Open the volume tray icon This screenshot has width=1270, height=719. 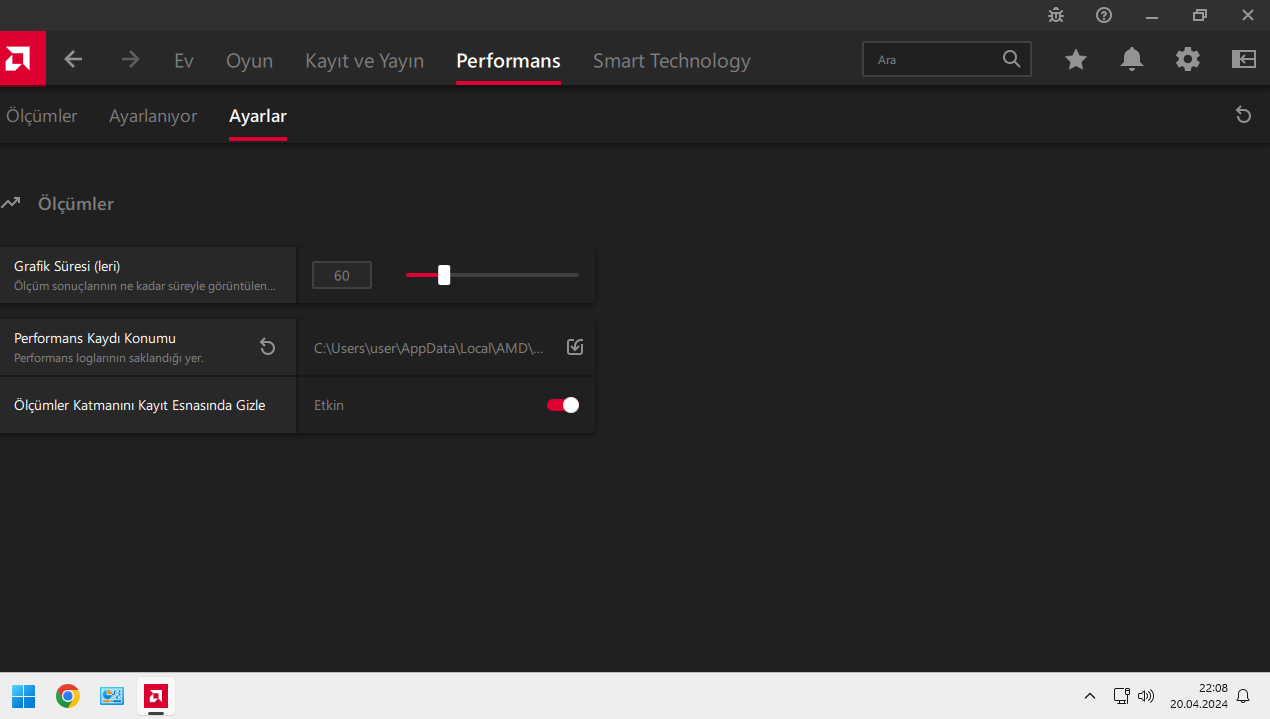(x=1146, y=696)
